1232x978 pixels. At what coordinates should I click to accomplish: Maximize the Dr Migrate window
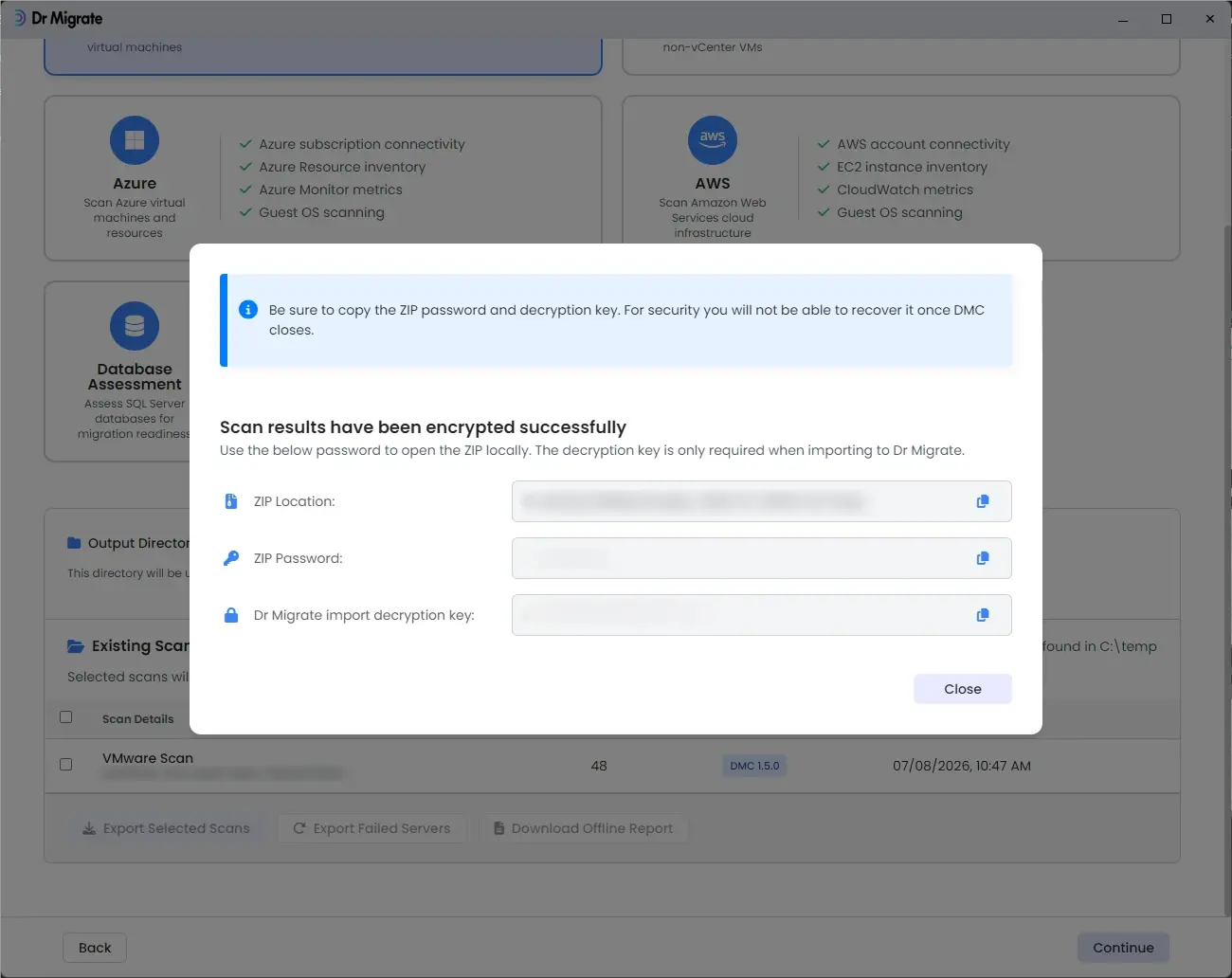pos(1167,19)
